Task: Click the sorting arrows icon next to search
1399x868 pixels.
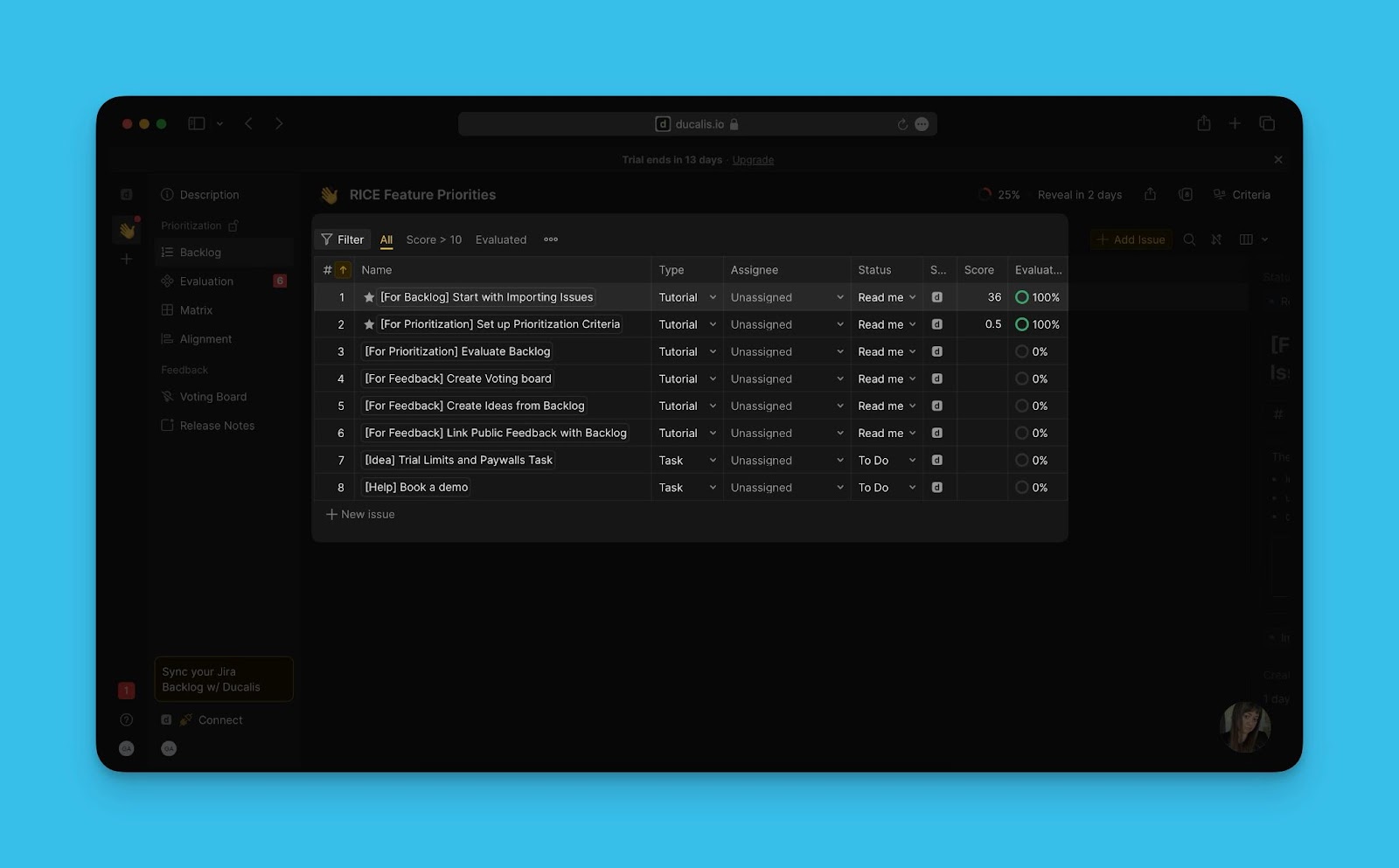Action: coord(1216,239)
